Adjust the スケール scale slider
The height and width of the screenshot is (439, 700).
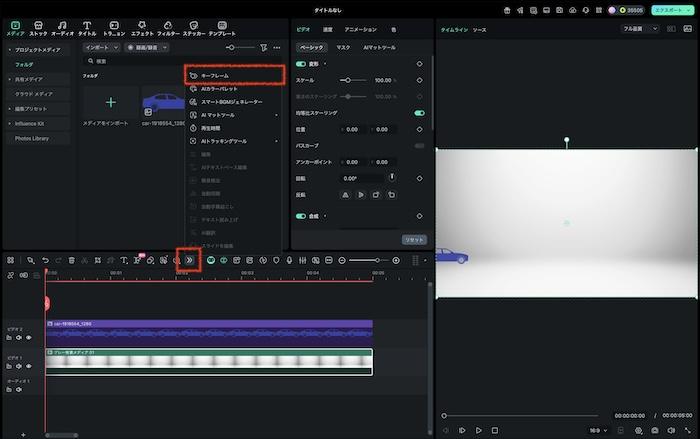pyautogui.click(x=347, y=79)
